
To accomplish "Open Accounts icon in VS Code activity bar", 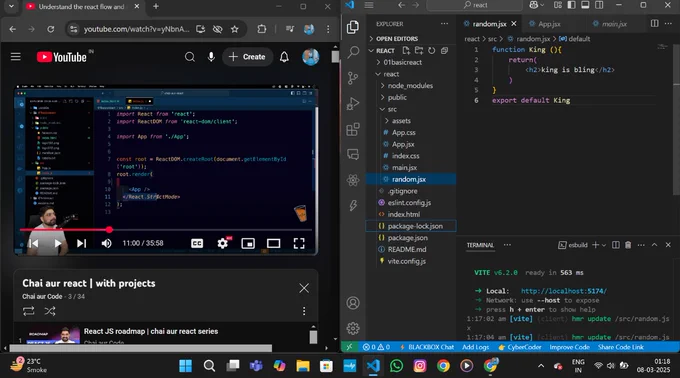I will click(x=353, y=303).
